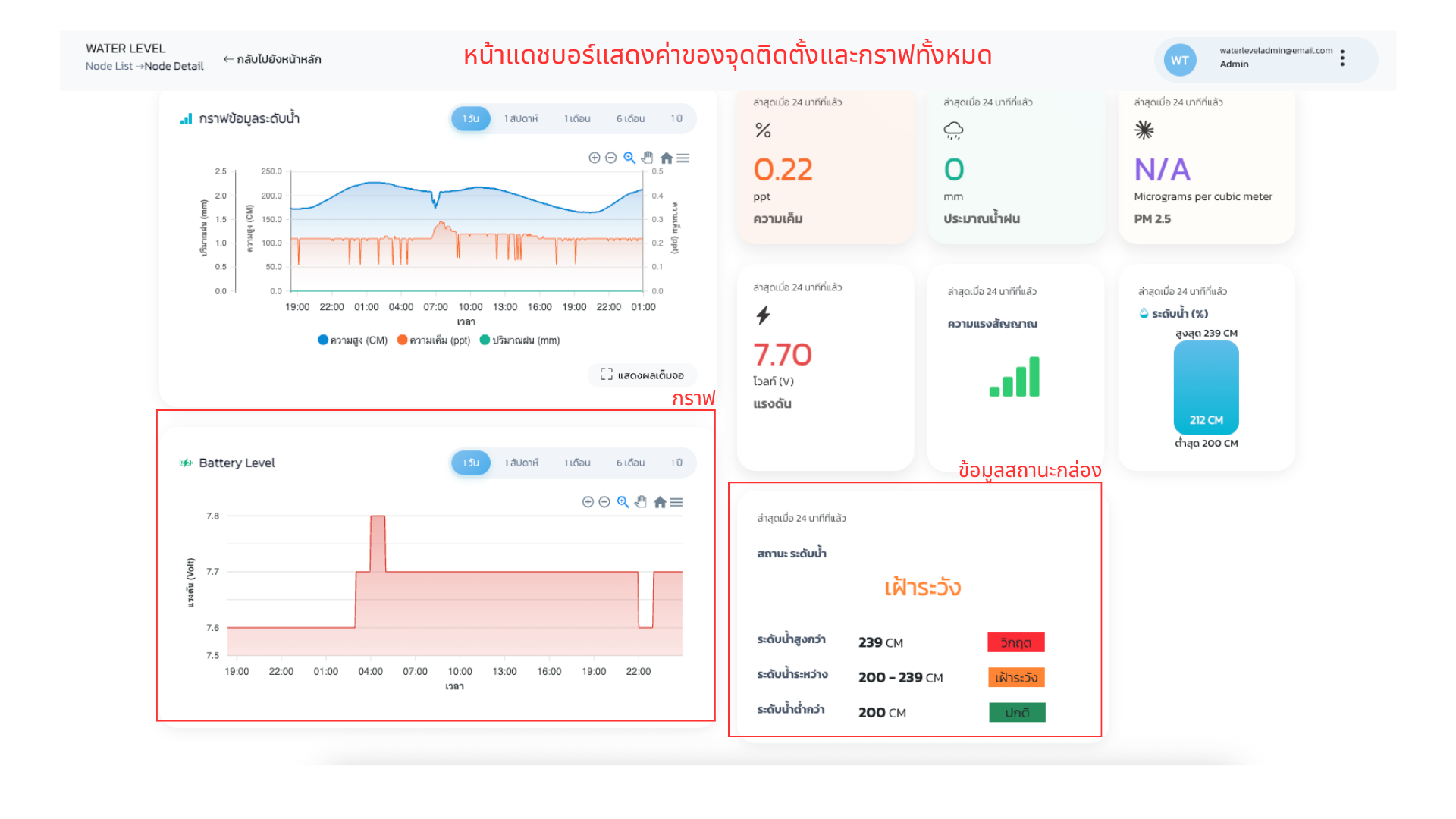1456x819 pixels.
Task: Open the three-dot menu next to Admin
Action: click(1342, 58)
